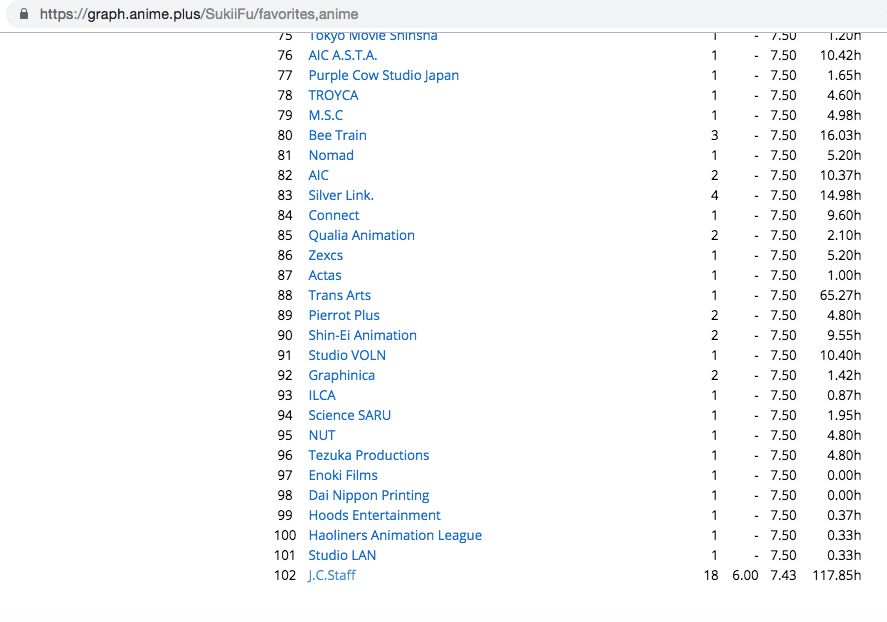
Task: Open the Silver Link. studio link
Action: 341,195
